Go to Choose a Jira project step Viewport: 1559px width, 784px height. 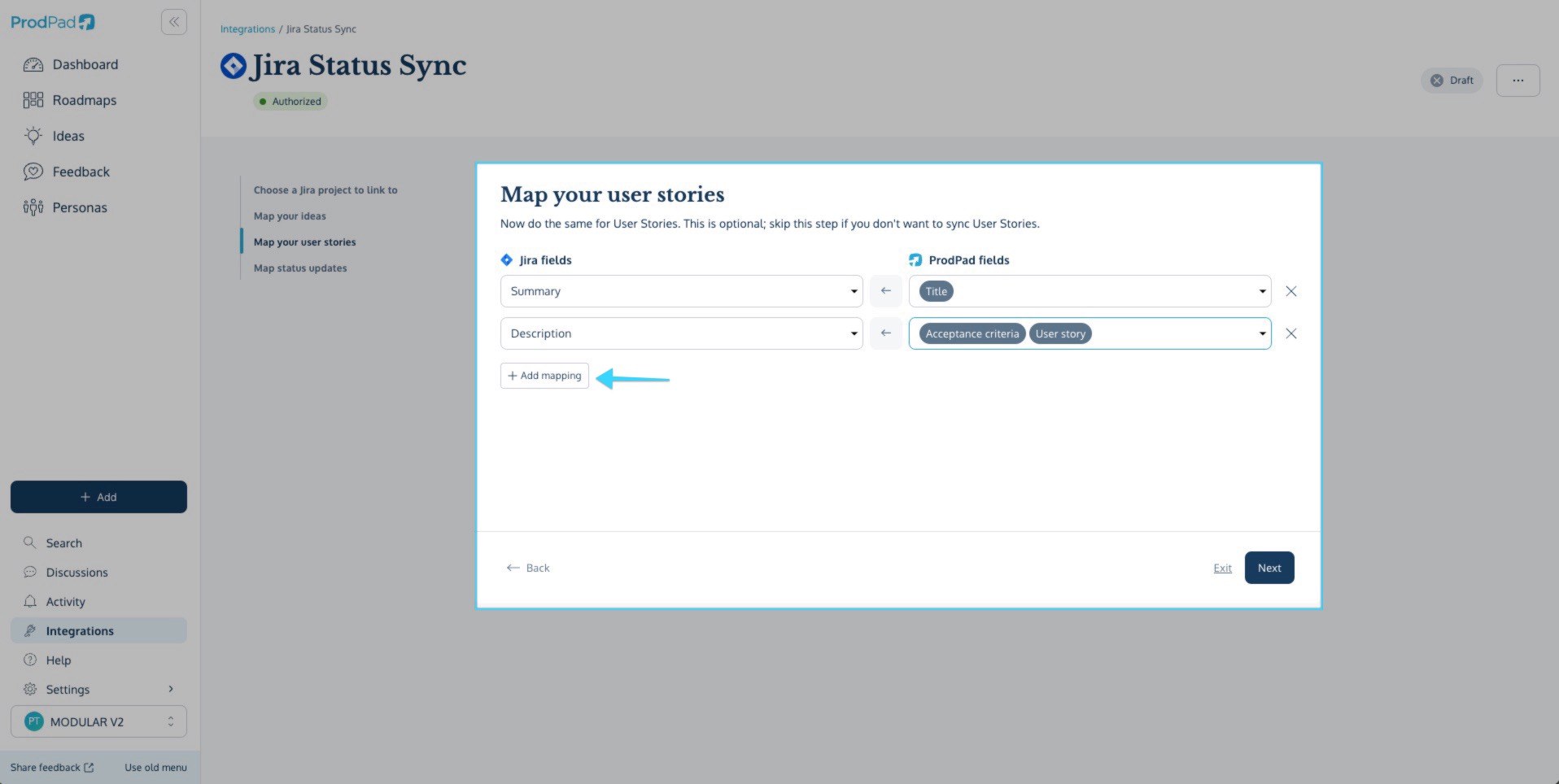[325, 190]
